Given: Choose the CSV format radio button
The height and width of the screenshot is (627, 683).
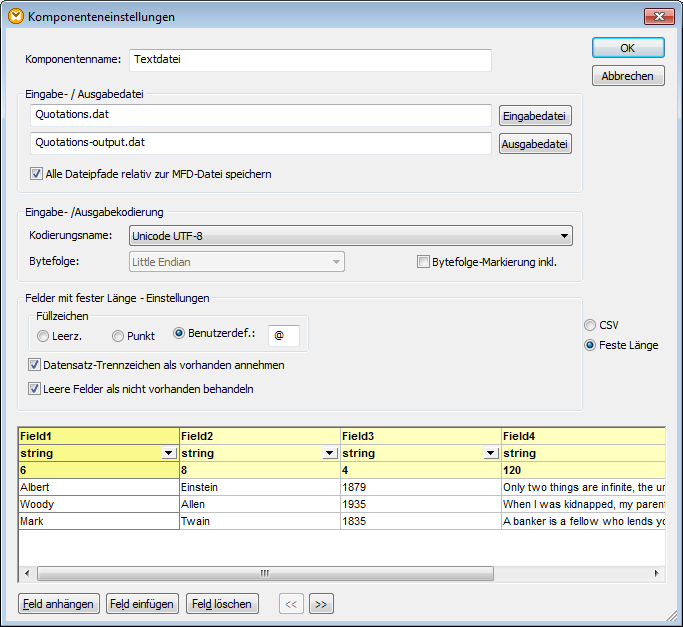Looking at the screenshot, I should 590,325.
